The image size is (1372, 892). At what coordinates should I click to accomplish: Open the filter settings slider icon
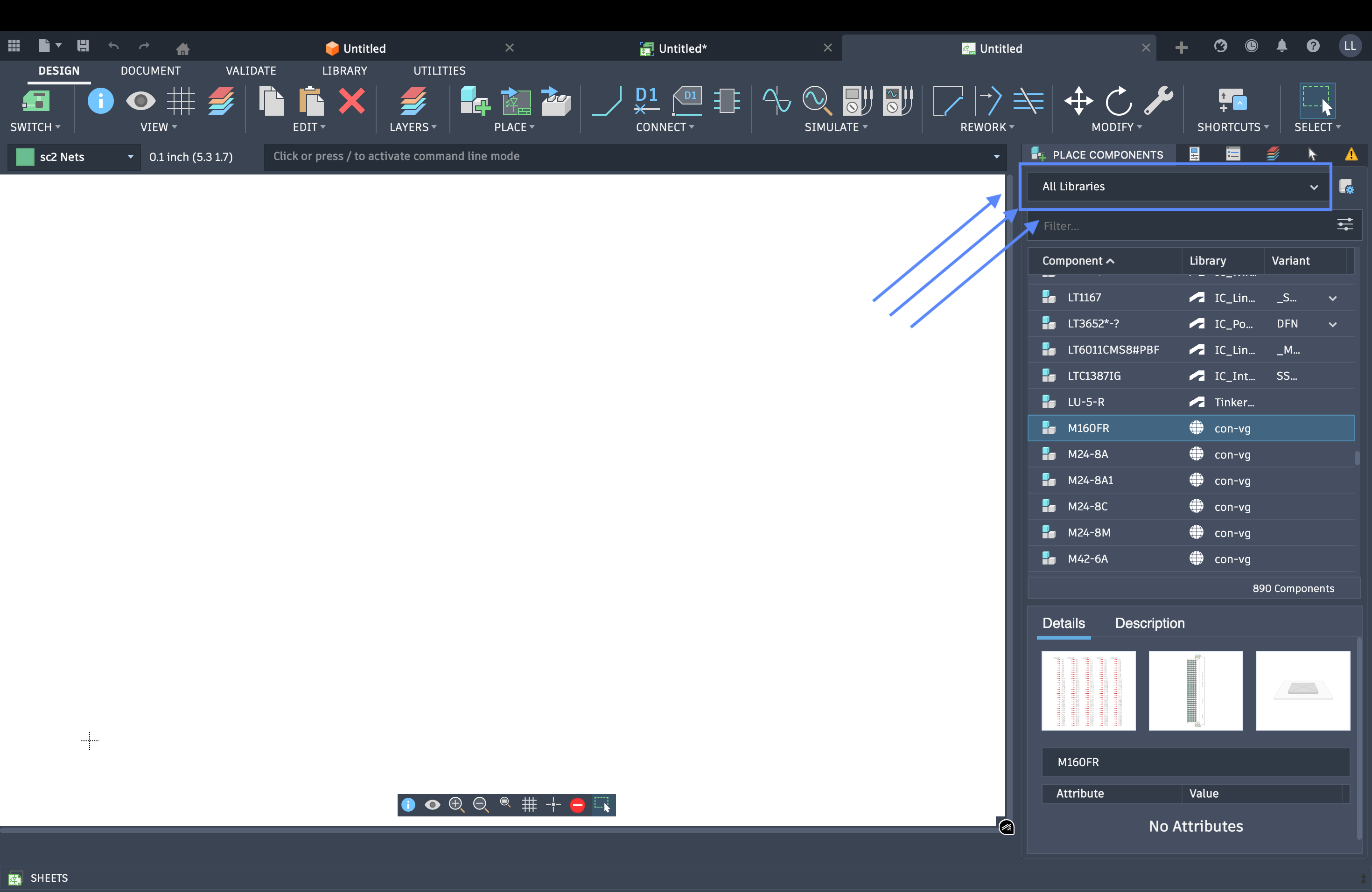1345,225
